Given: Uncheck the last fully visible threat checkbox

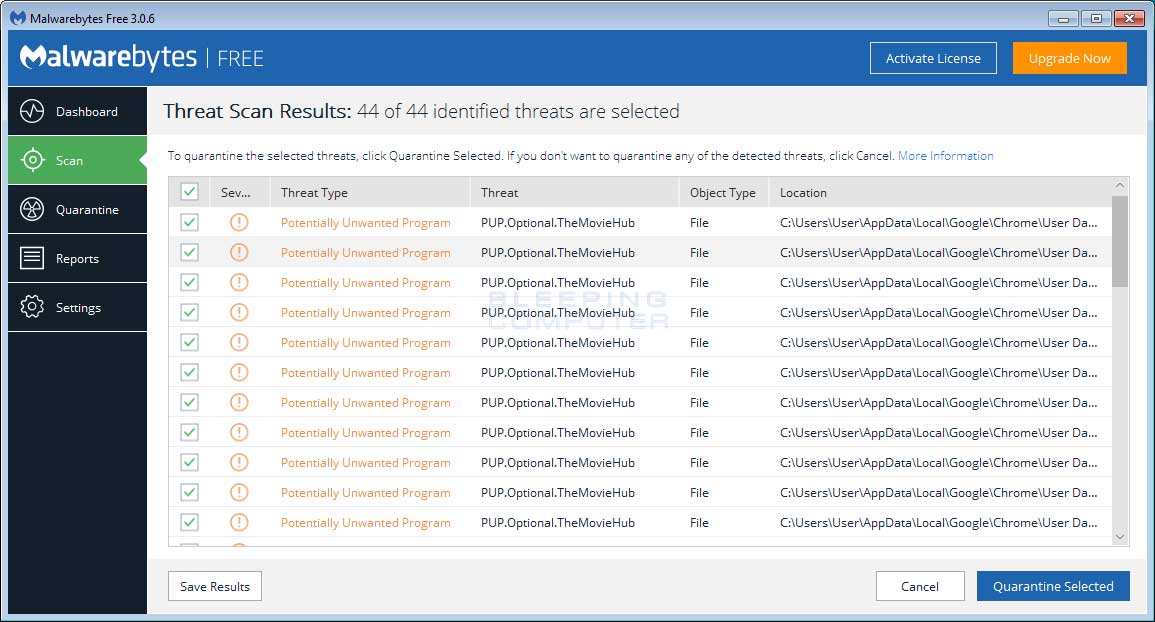Looking at the screenshot, I should point(189,522).
